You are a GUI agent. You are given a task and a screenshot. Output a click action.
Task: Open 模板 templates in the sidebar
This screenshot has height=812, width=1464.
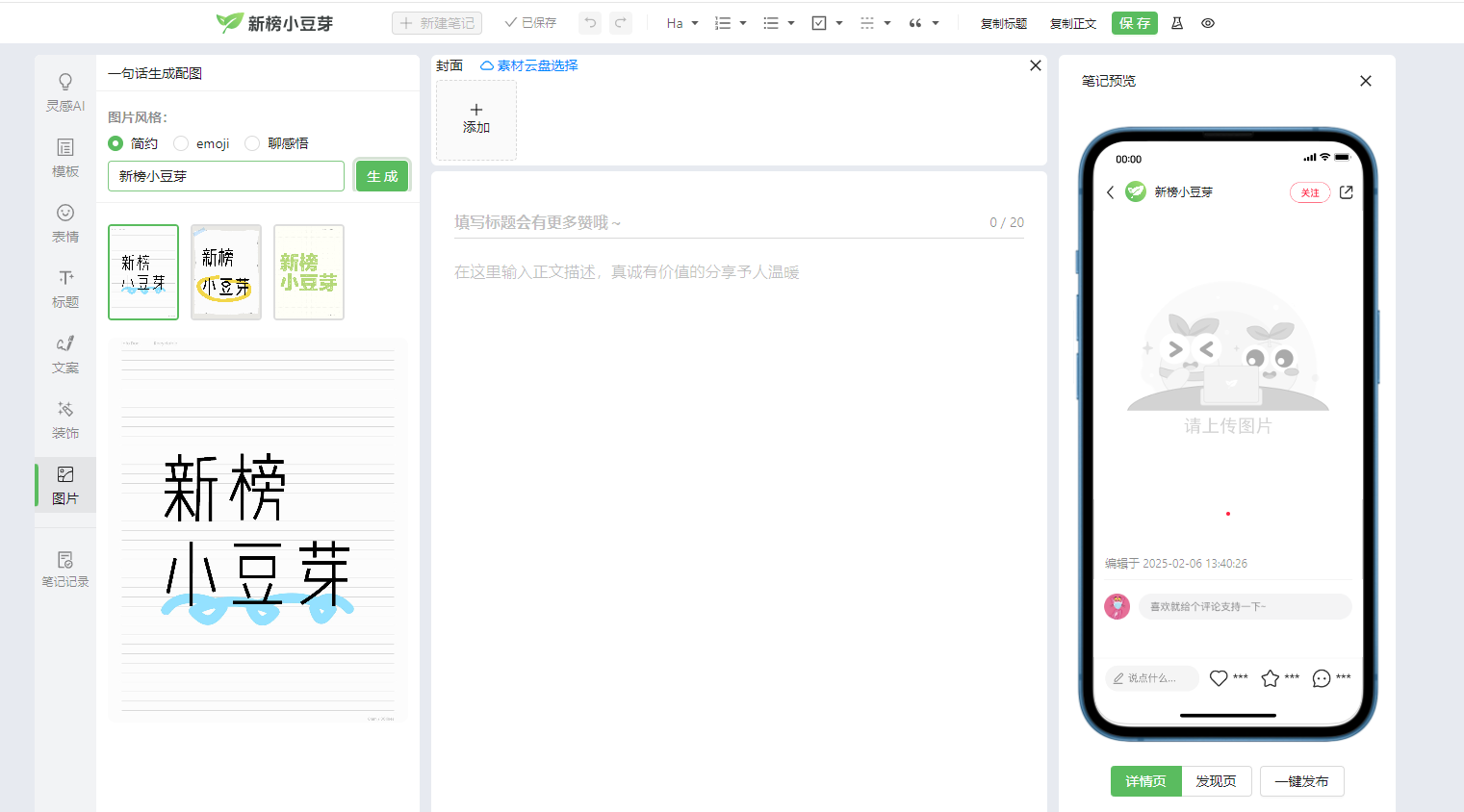tap(65, 158)
